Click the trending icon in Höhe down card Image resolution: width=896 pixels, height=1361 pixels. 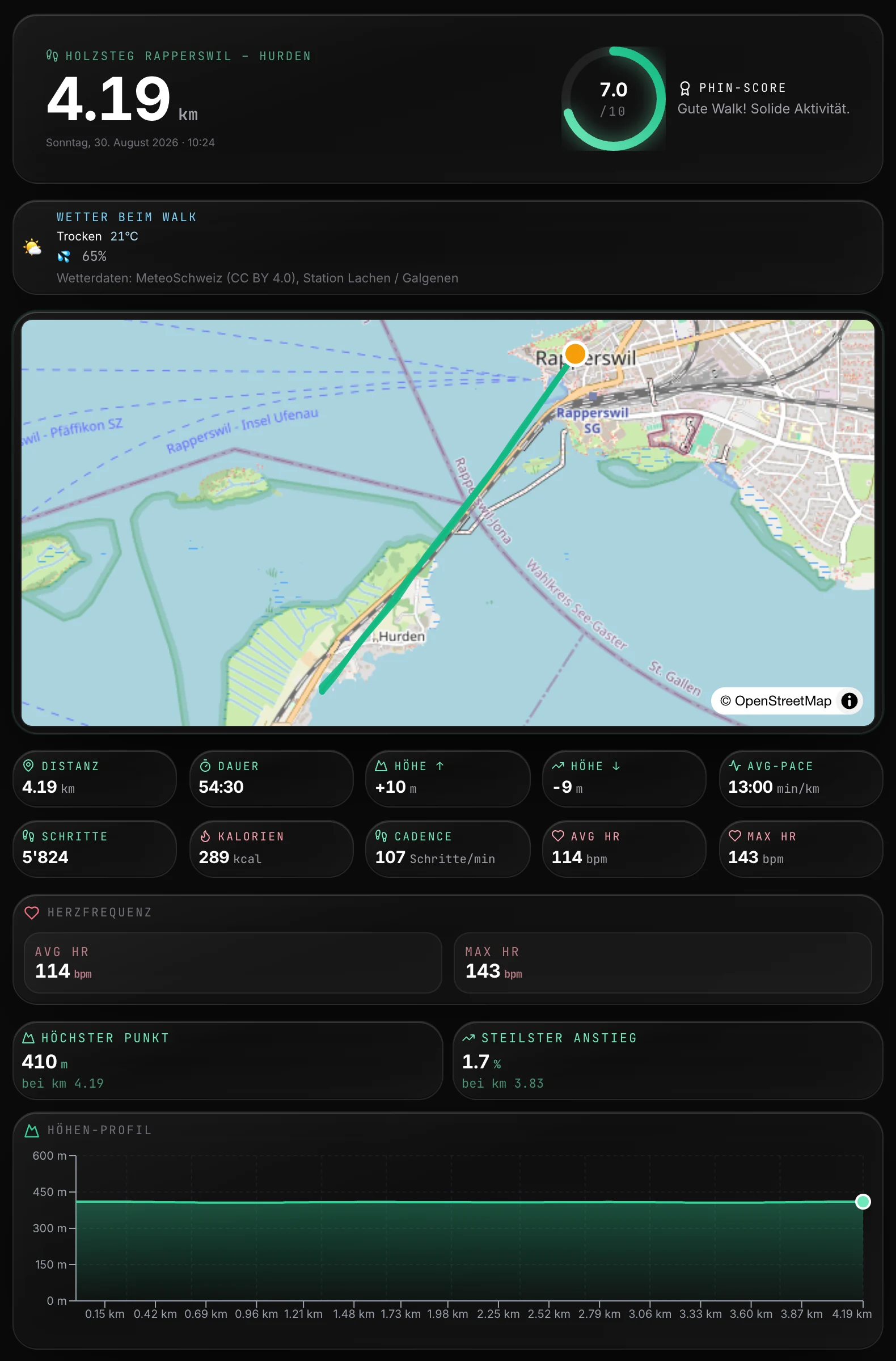[x=558, y=766]
